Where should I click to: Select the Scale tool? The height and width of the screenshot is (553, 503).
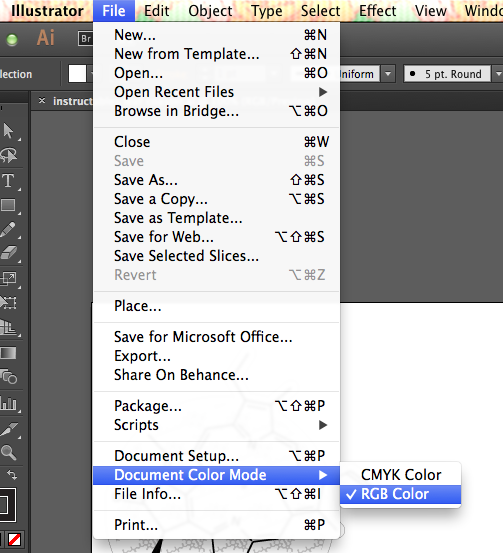point(8,278)
